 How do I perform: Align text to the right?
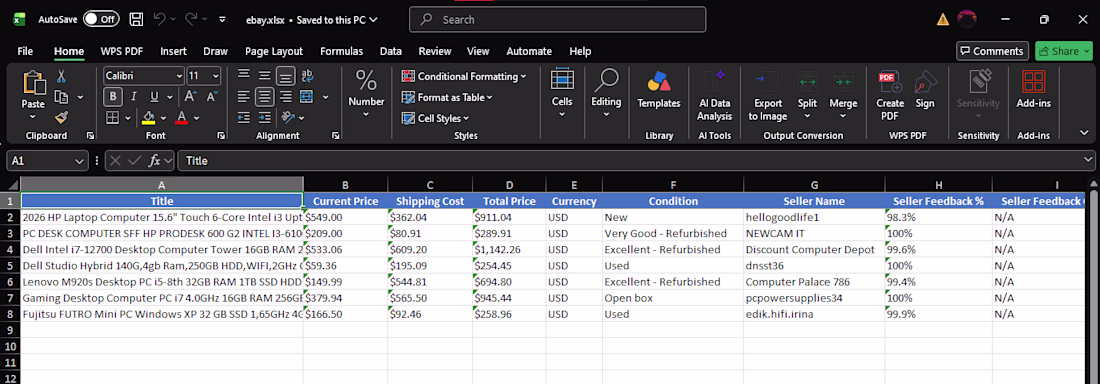pos(286,96)
